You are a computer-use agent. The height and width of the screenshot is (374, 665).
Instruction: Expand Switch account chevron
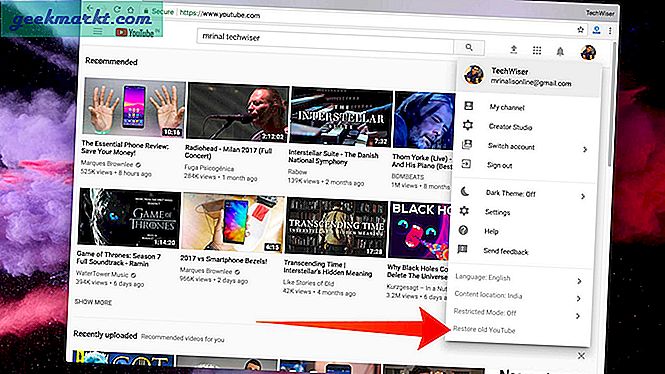coord(585,149)
